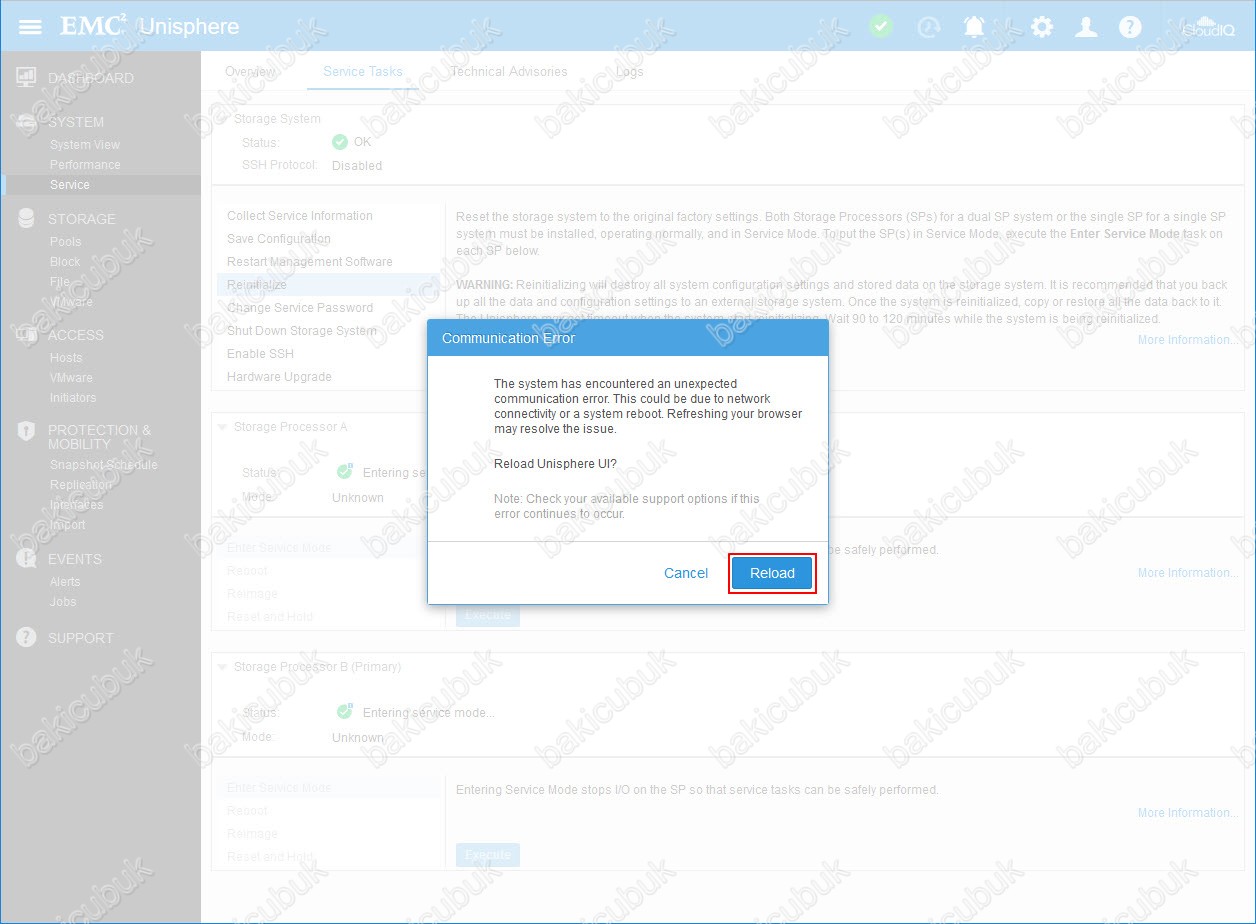Click Storage Processor B status icon
This screenshot has height=924, width=1256.
(345, 712)
